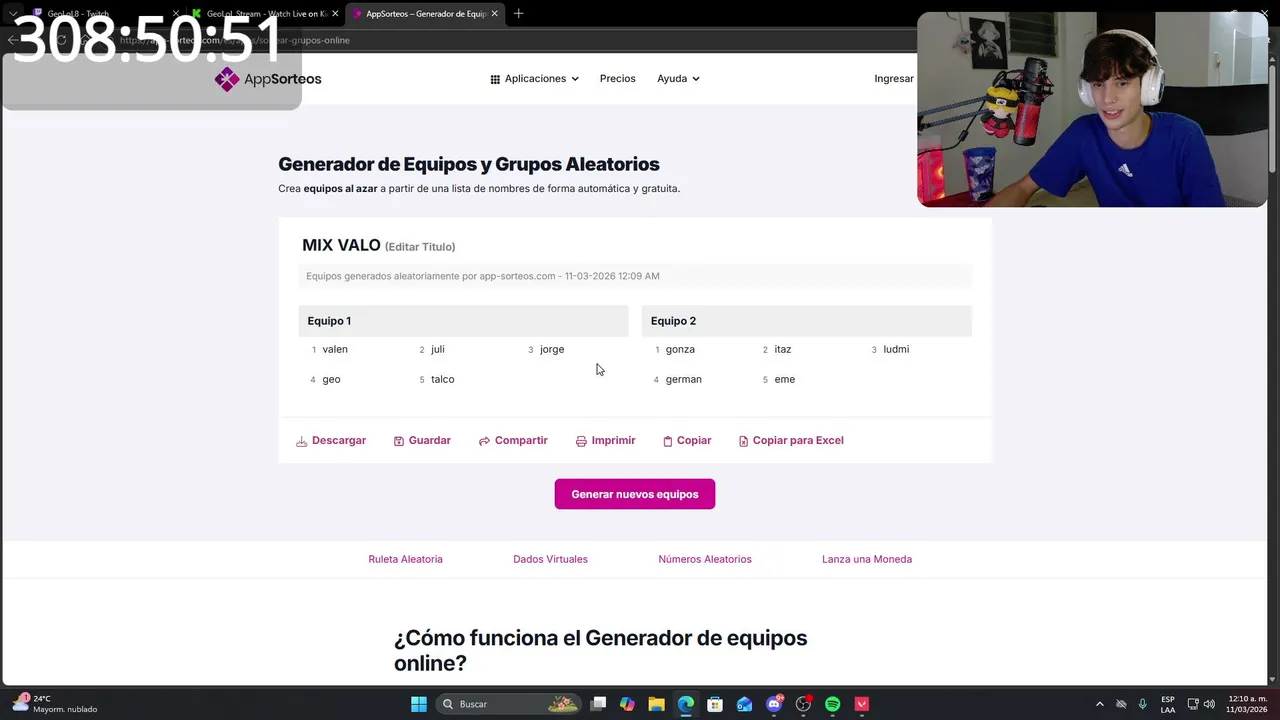Viewport: 1280px width, 720px height.
Task: Select player ludmi in Equipo 2
Action: point(896,349)
